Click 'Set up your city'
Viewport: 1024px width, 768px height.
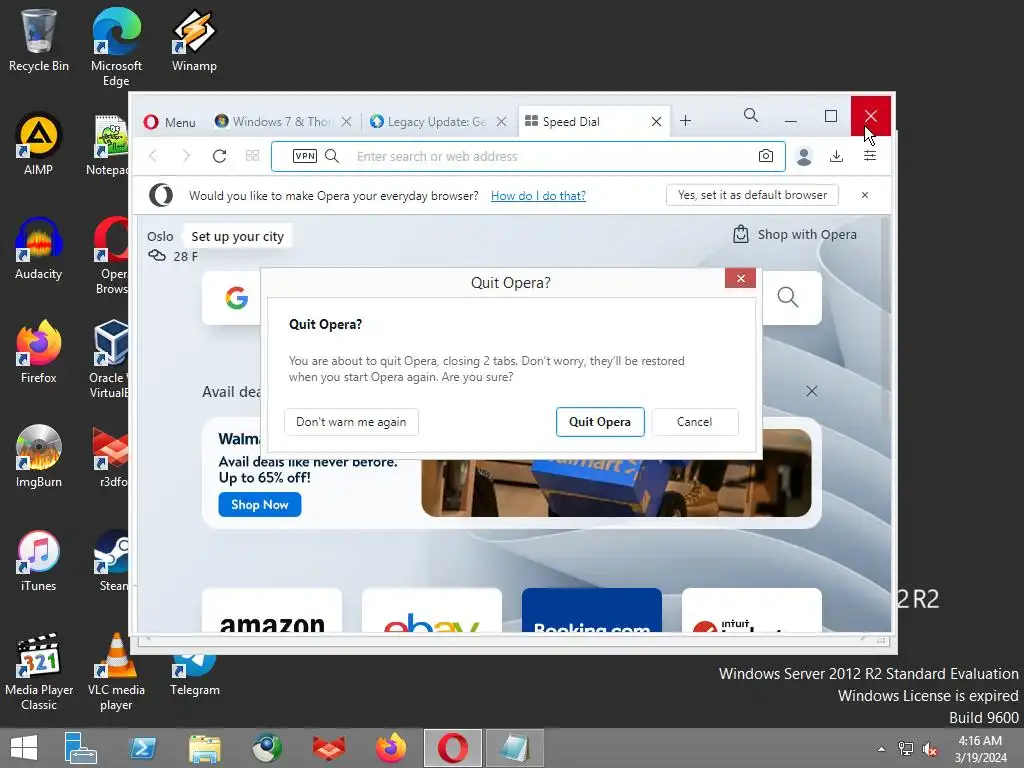click(238, 237)
